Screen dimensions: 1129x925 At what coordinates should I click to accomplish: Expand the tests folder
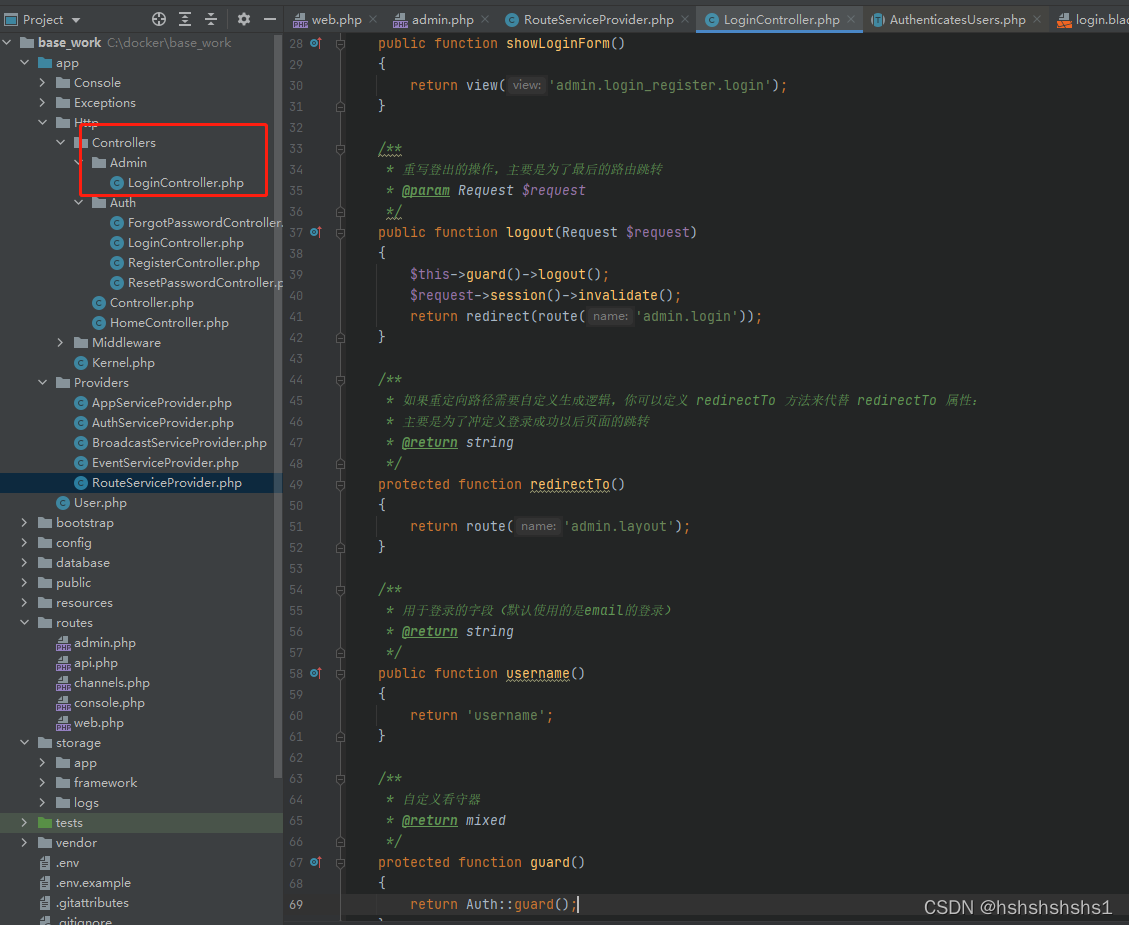[x=24, y=823]
